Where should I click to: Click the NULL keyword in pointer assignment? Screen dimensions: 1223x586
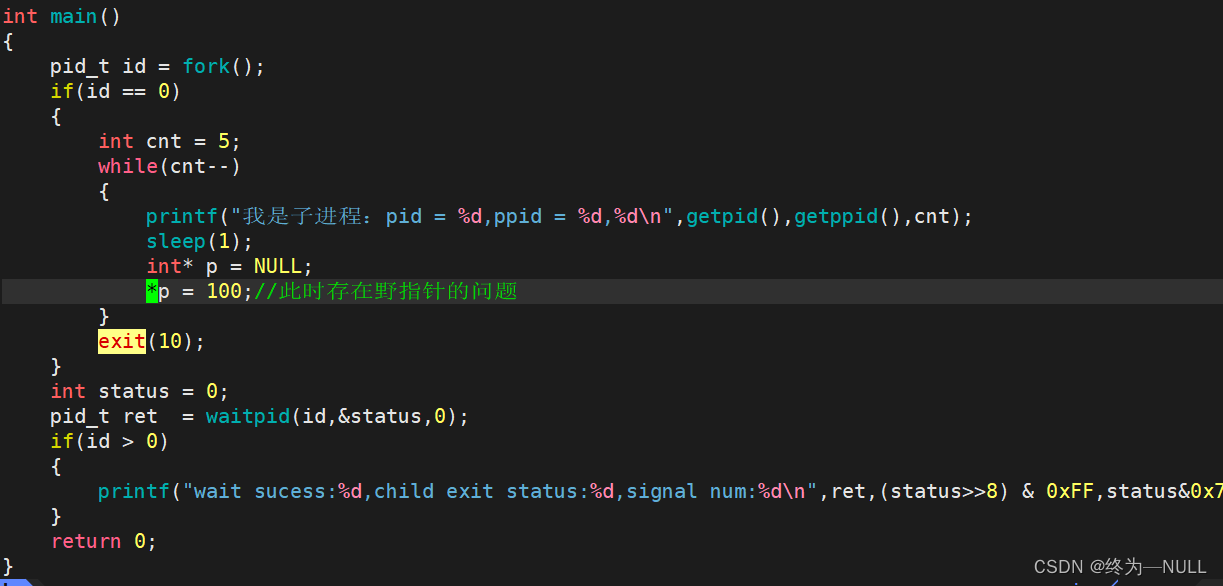coord(277,266)
